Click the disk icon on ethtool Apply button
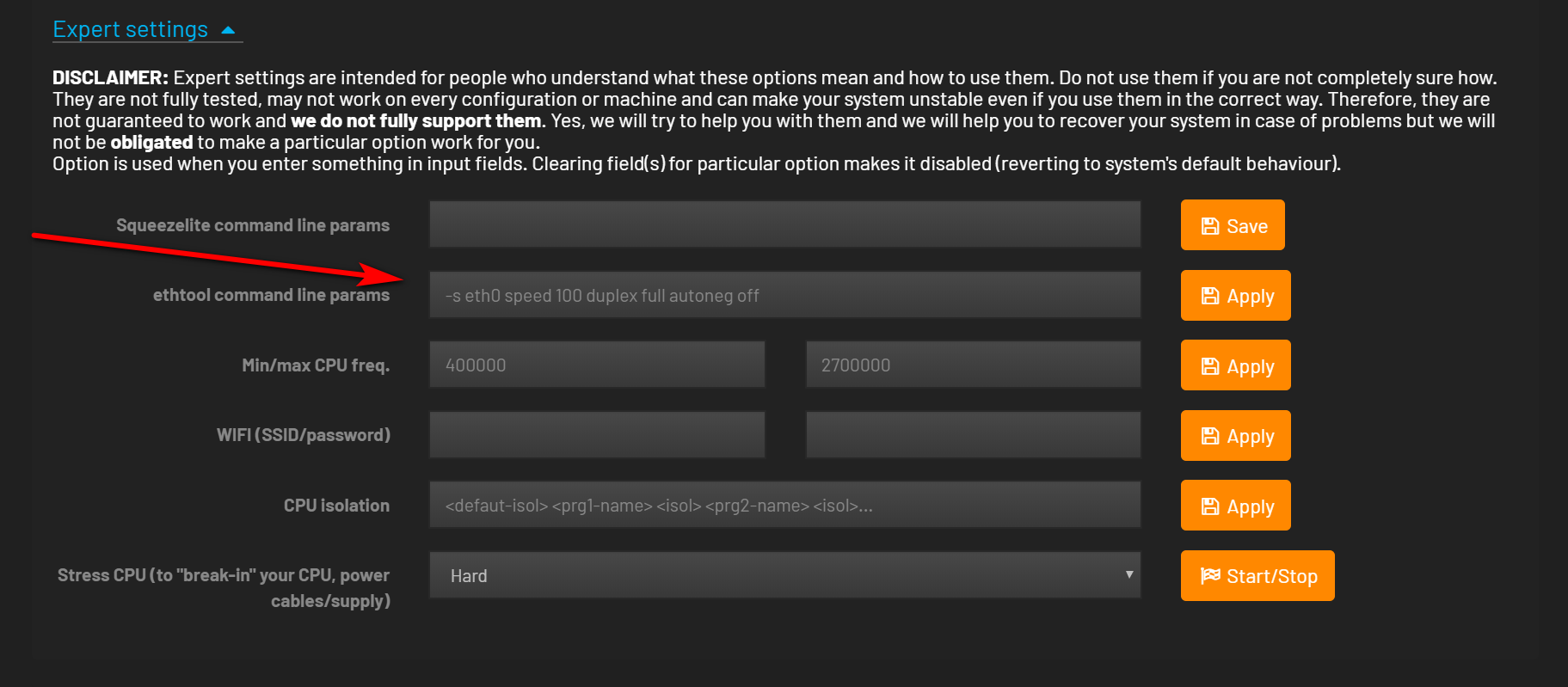 (1210, 296)
